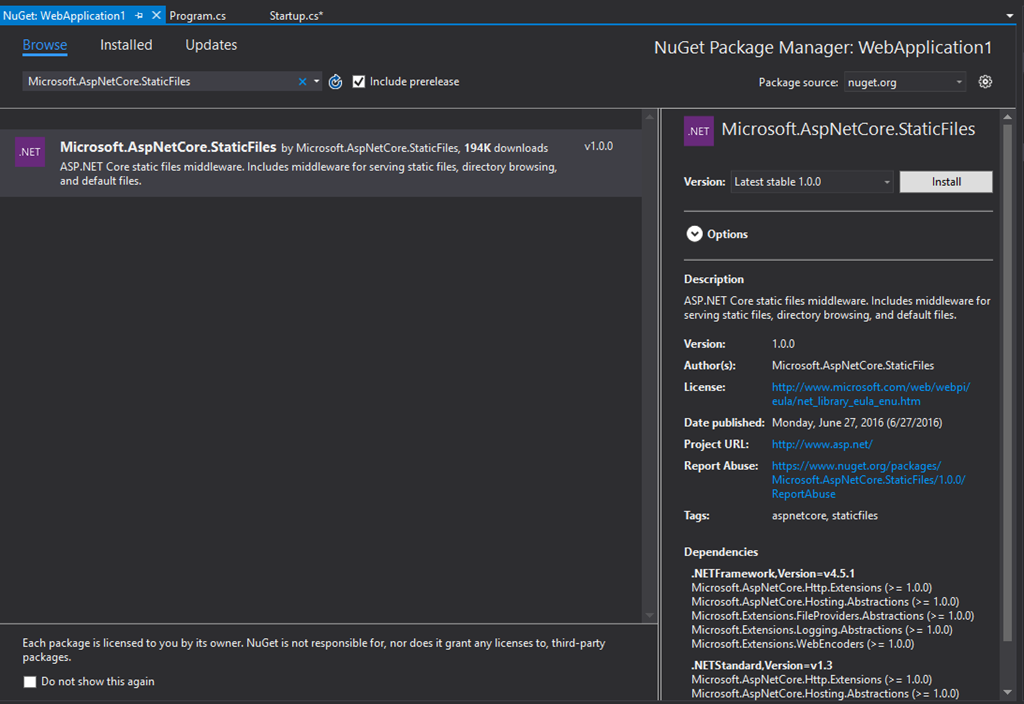
Task: Click details pane scroll down arrow
Action: point(1008,692)
